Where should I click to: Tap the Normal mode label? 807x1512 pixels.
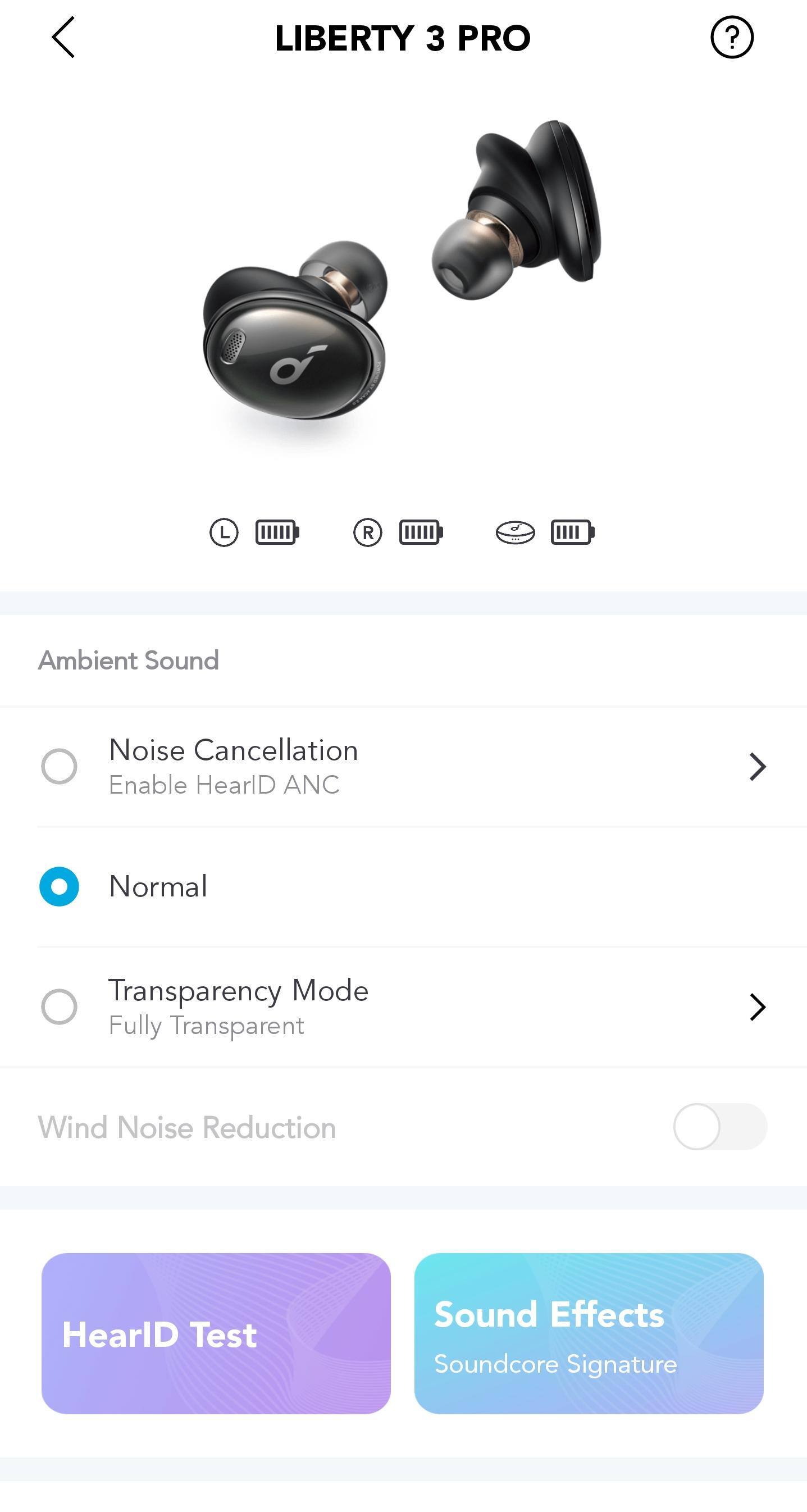(x=158, y=886)
